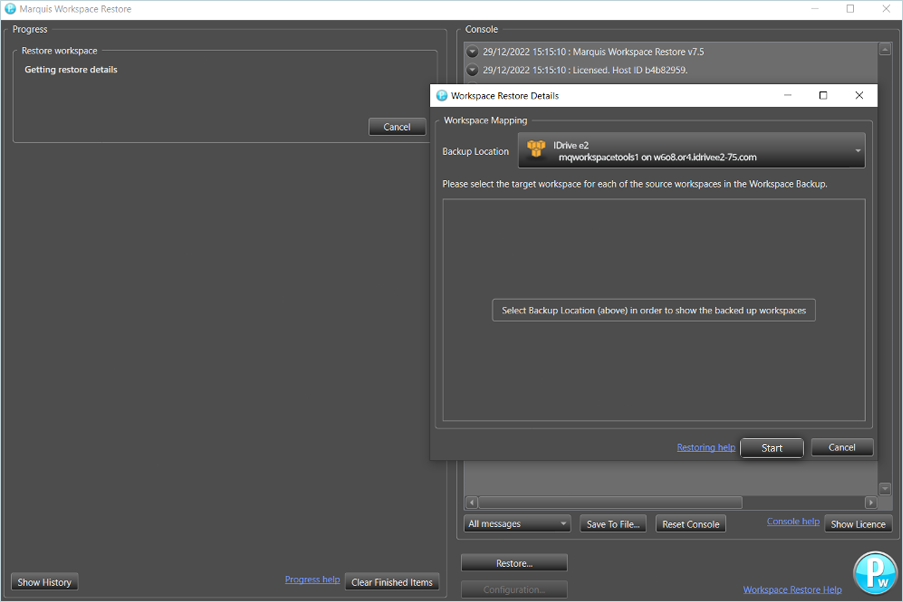
Task: Click the disabled Configuration... button
Action: click(x=514, y=589)
